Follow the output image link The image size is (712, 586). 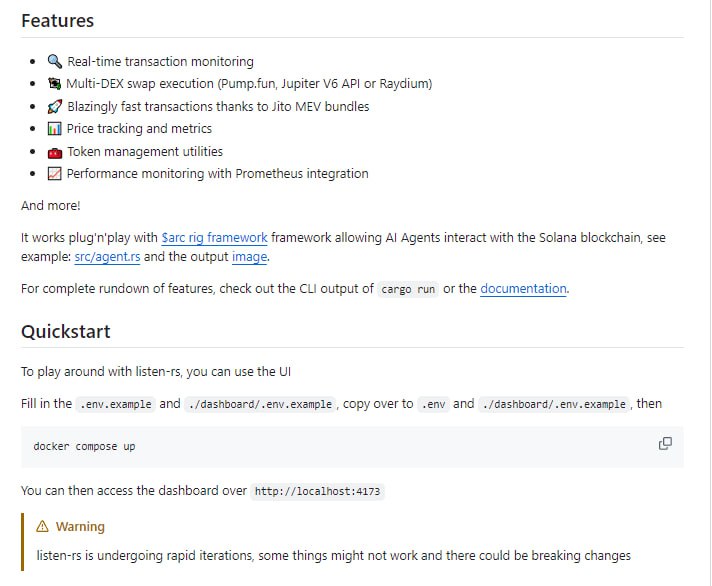pos(250,257)
